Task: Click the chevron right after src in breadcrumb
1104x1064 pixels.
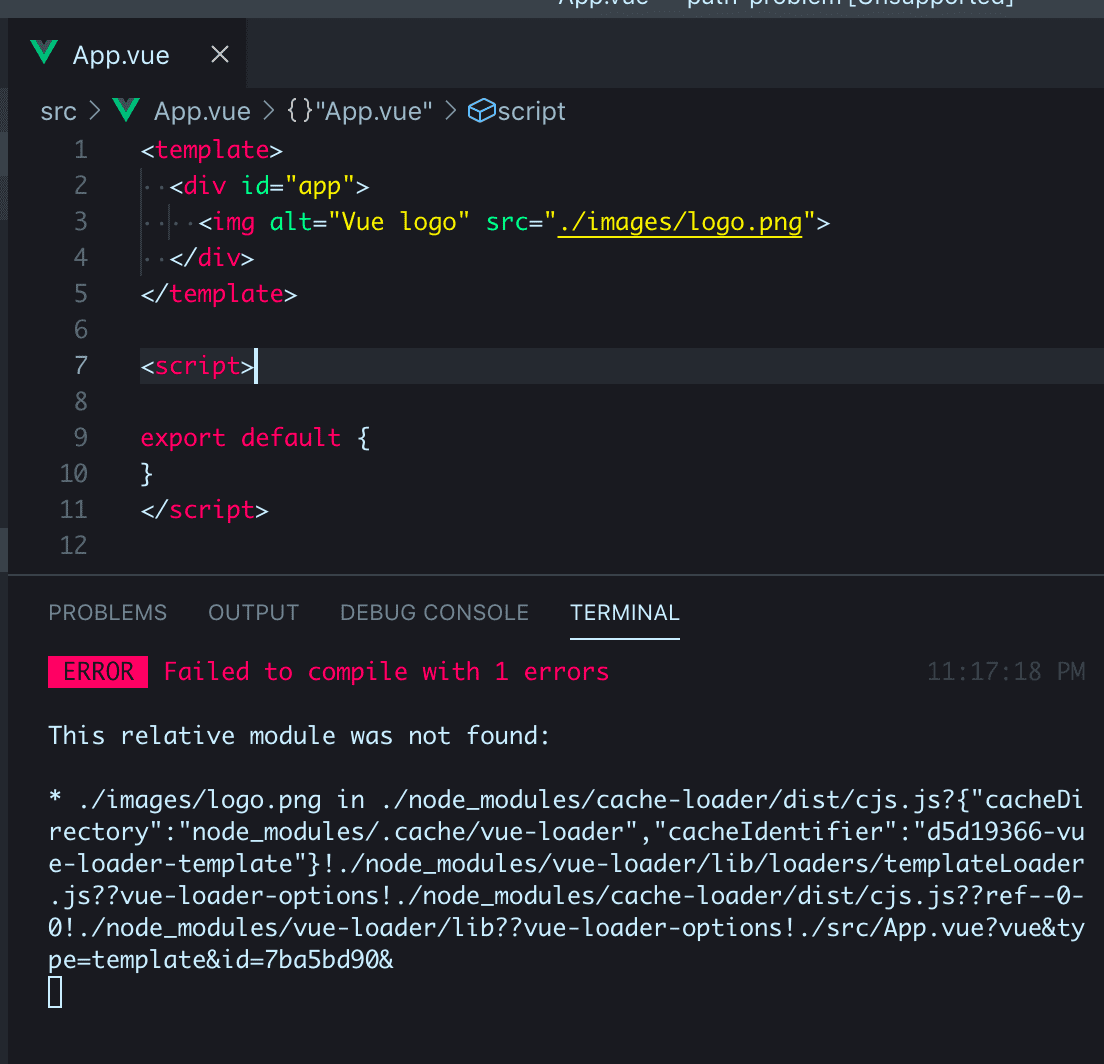Action: [x=95, y=111]
